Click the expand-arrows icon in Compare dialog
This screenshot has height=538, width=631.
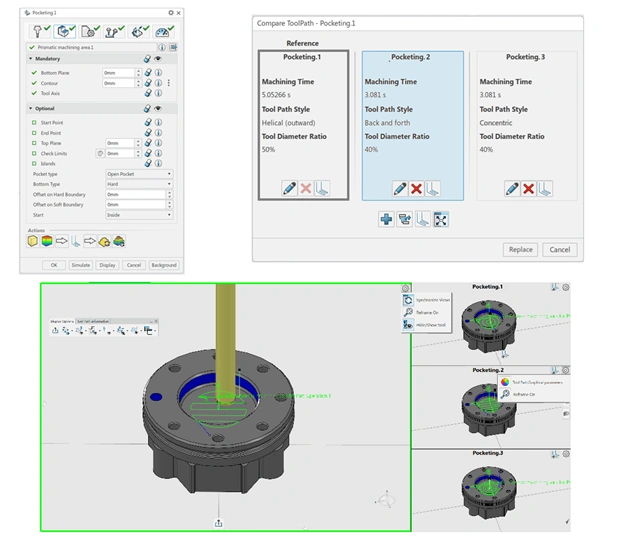point(441,219)
